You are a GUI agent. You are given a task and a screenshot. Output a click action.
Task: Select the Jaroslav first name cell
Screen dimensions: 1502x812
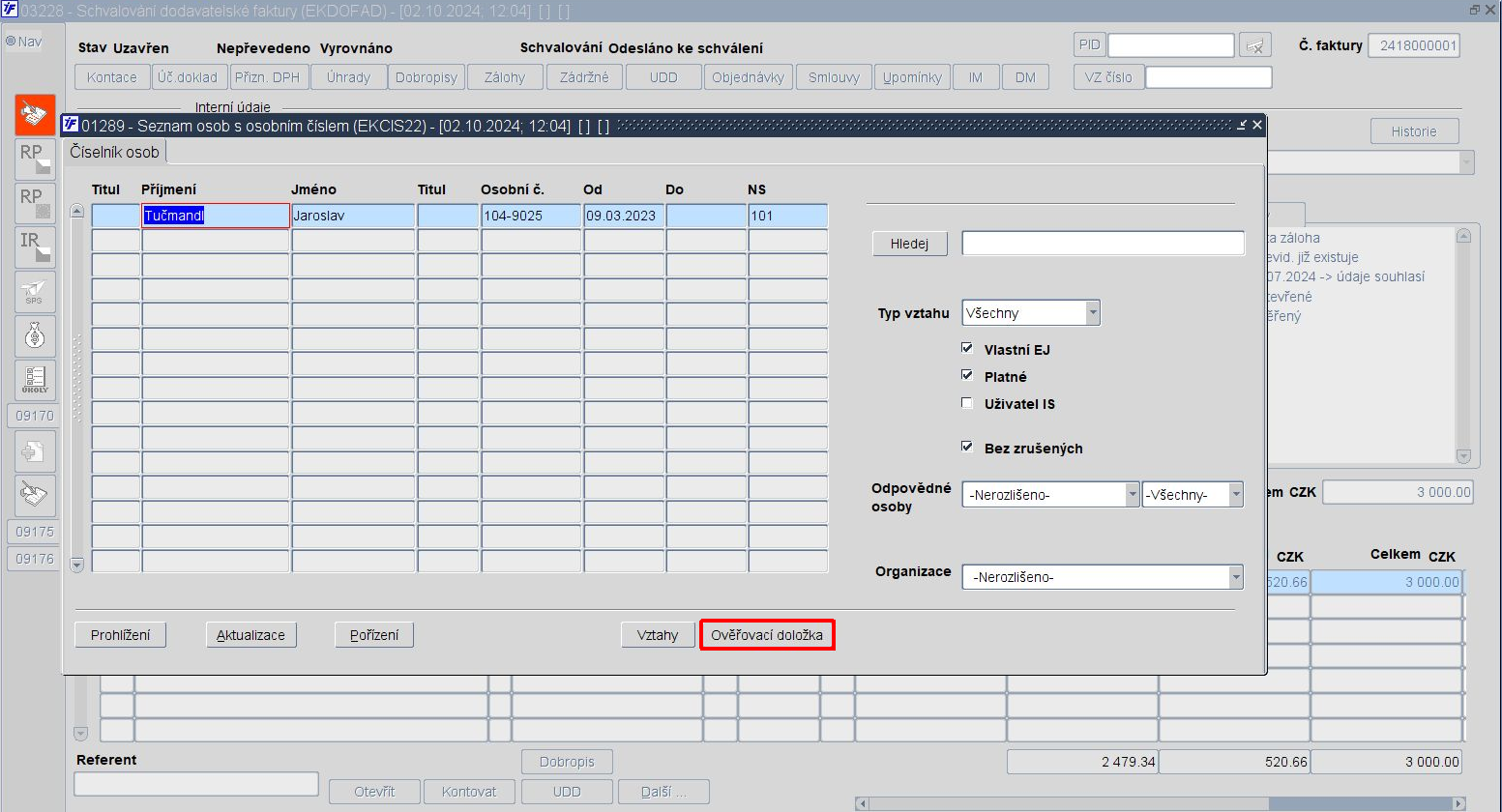pyautogui.click(x=353, y=216)
